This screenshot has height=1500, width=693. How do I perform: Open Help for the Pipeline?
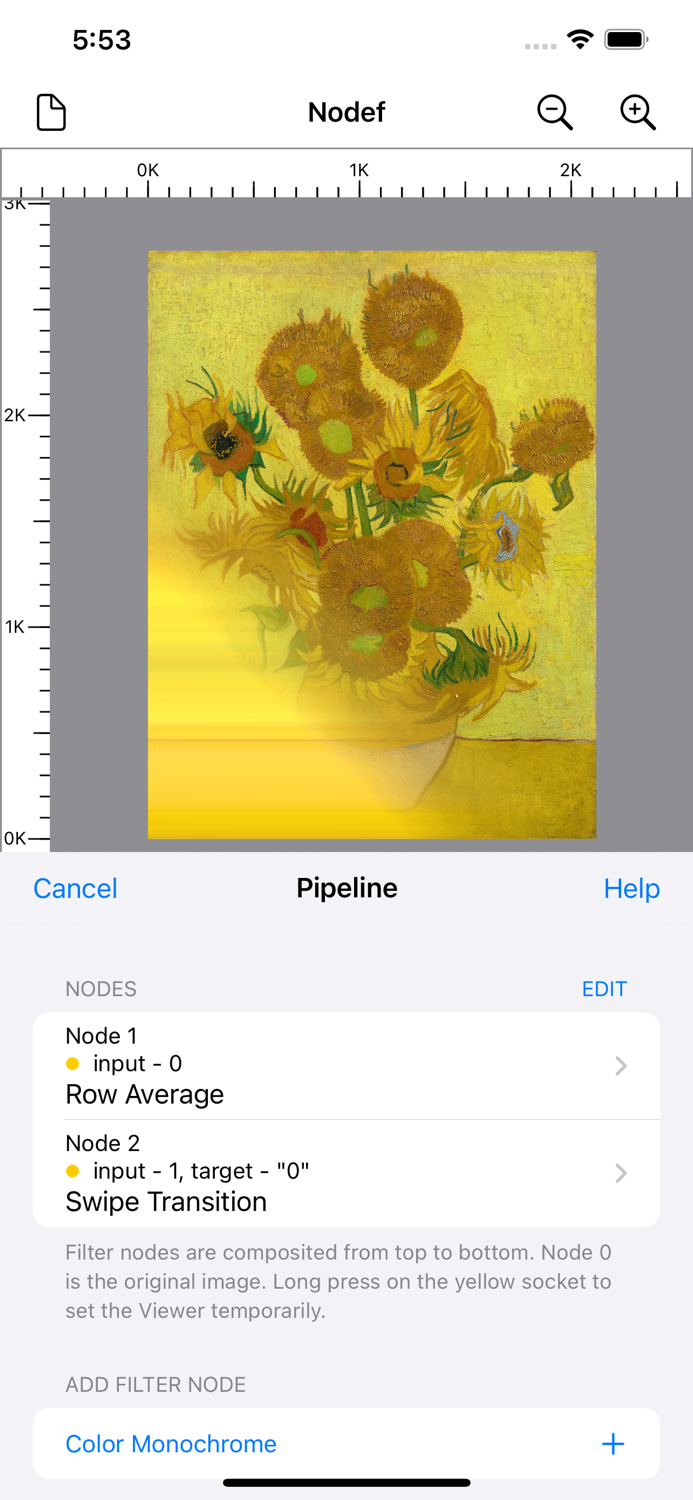631,888
